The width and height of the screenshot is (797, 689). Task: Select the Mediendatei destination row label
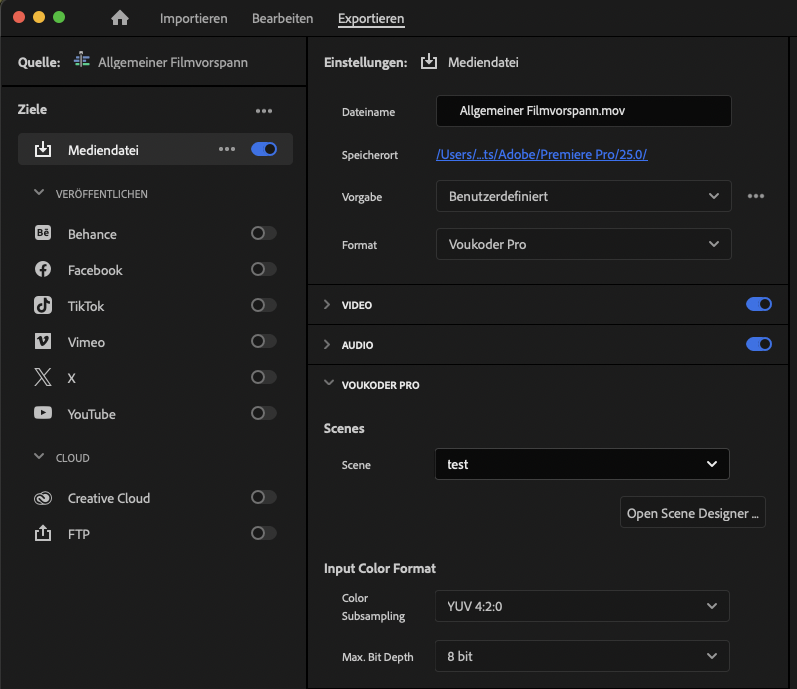click(103, 150)
